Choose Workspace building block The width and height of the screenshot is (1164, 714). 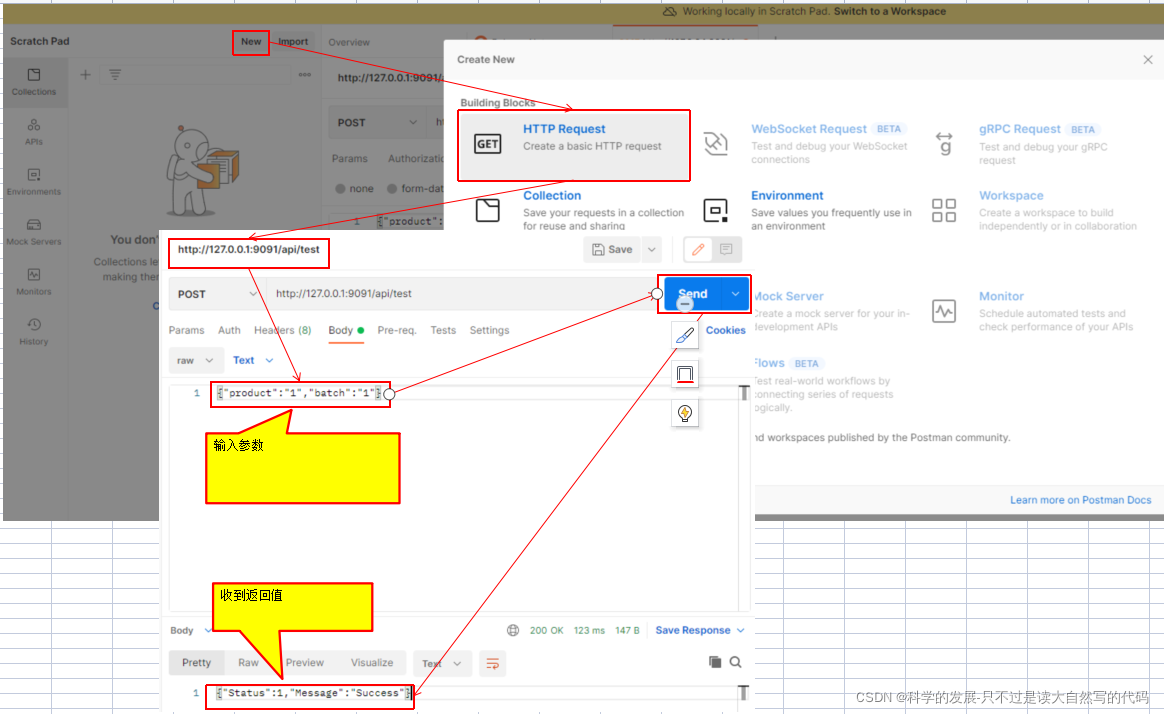tap(1011, 195)
